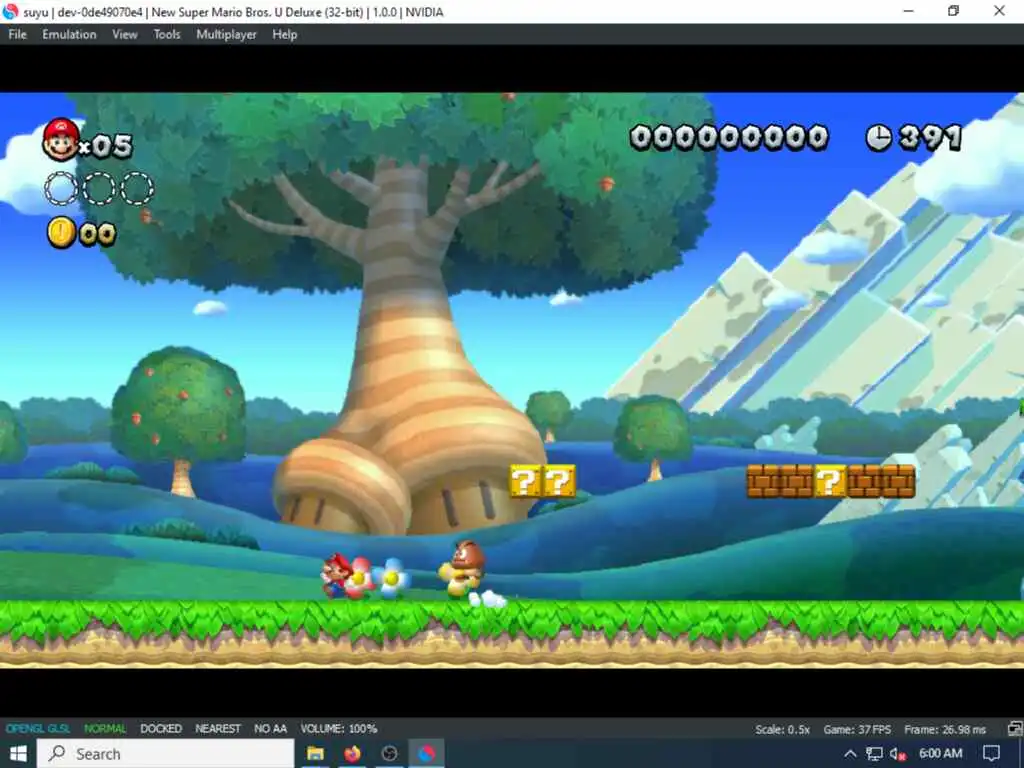Click the network icon in system tray
The height and width of the screenshot is (768, 1024).
pyautogui.click(x=874, y=754)
